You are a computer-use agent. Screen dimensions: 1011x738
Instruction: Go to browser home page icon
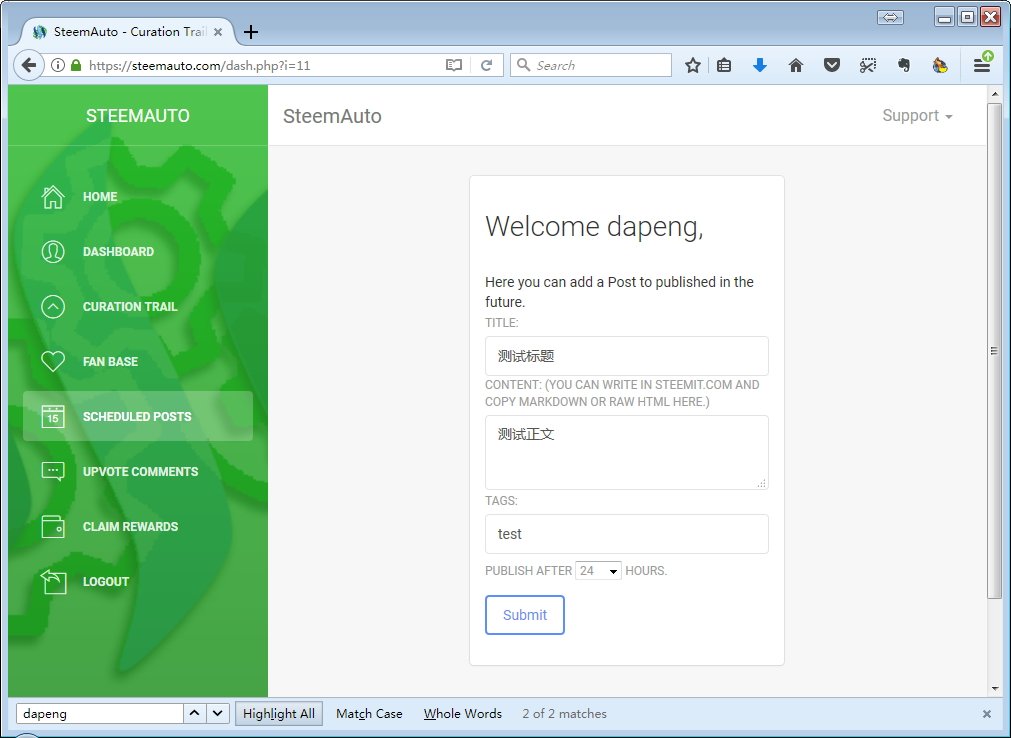[x=796, y=65]
